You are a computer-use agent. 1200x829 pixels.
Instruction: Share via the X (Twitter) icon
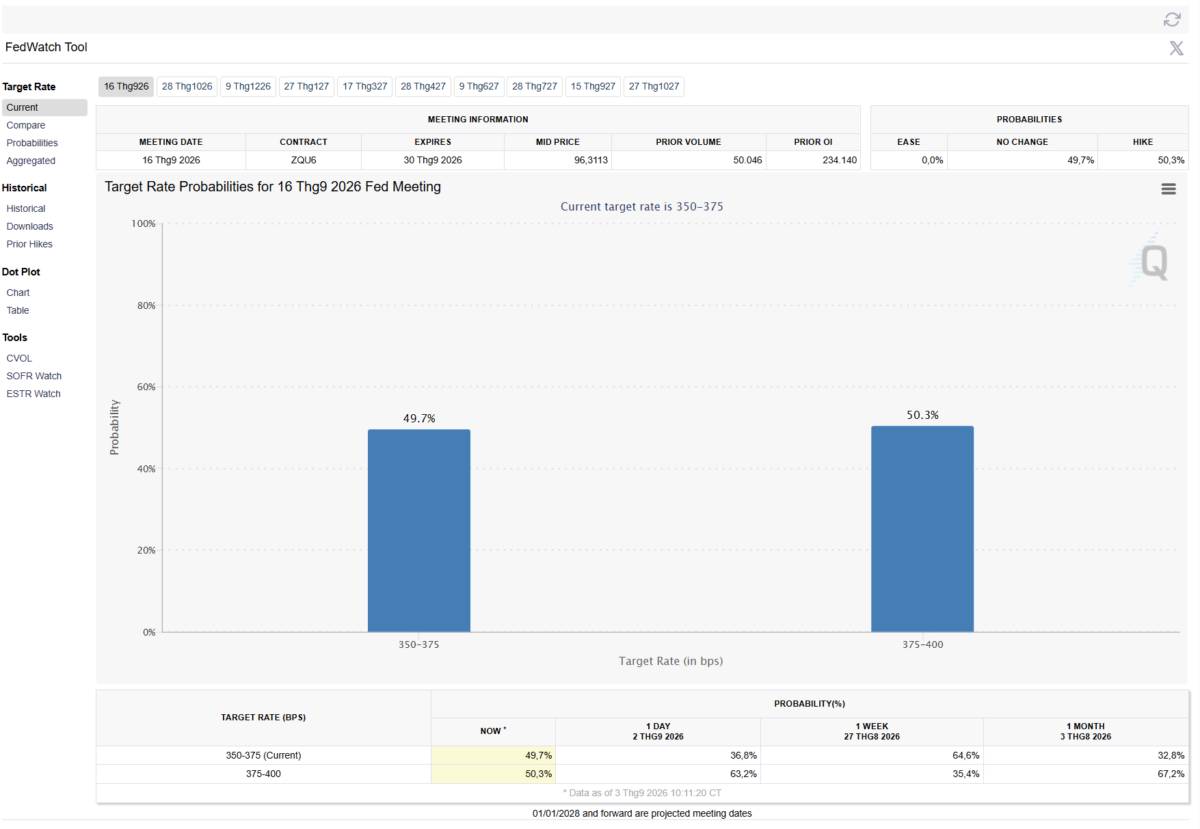(1176, 48)
